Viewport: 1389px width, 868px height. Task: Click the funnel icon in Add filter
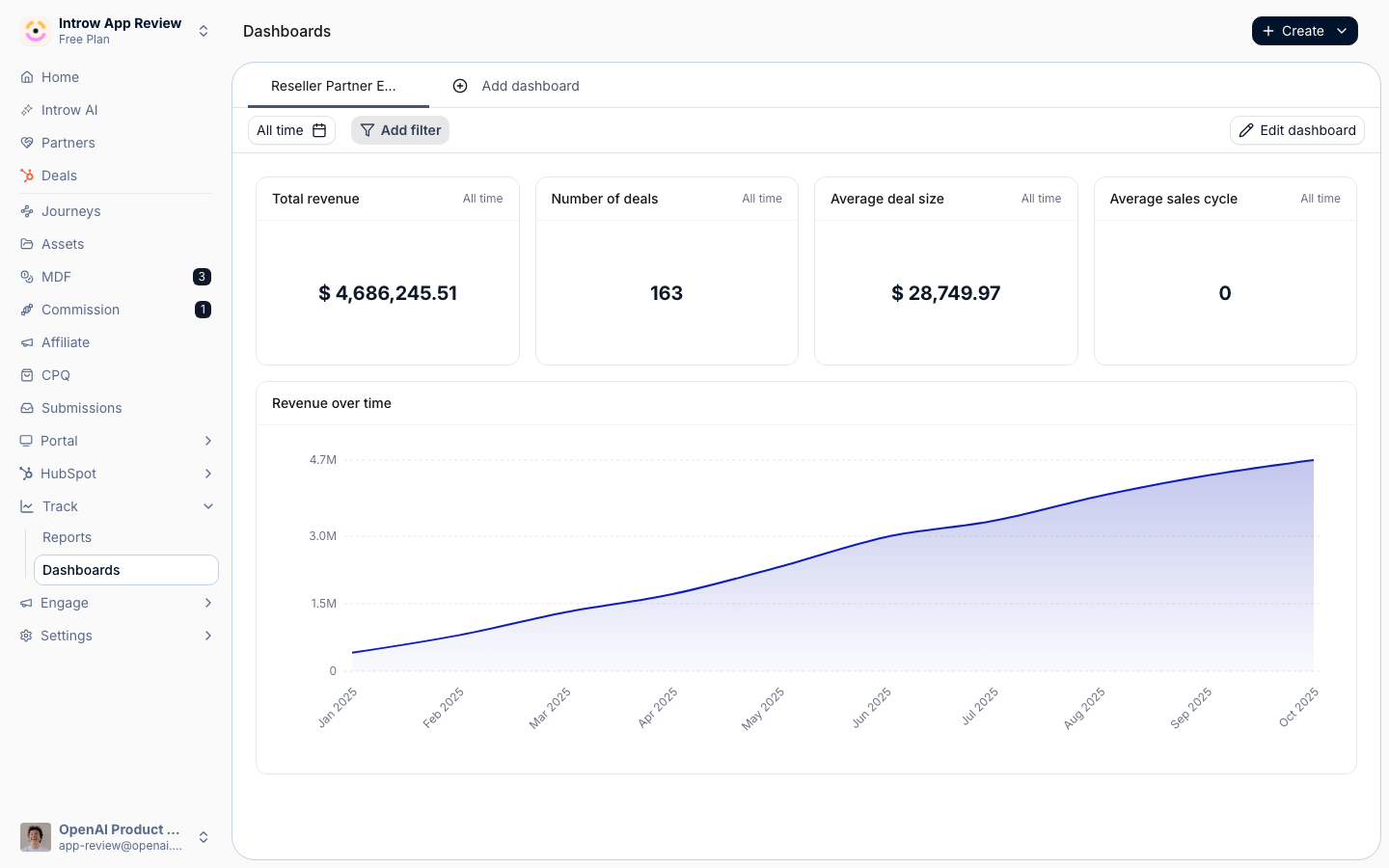point(368,130)
